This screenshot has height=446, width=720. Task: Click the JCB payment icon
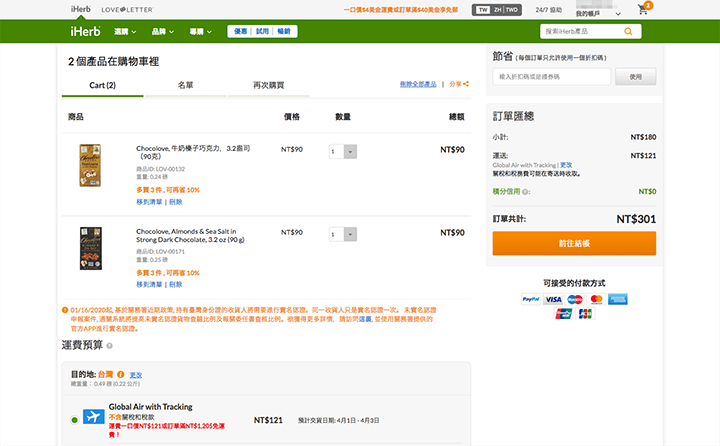pos(585,314)
